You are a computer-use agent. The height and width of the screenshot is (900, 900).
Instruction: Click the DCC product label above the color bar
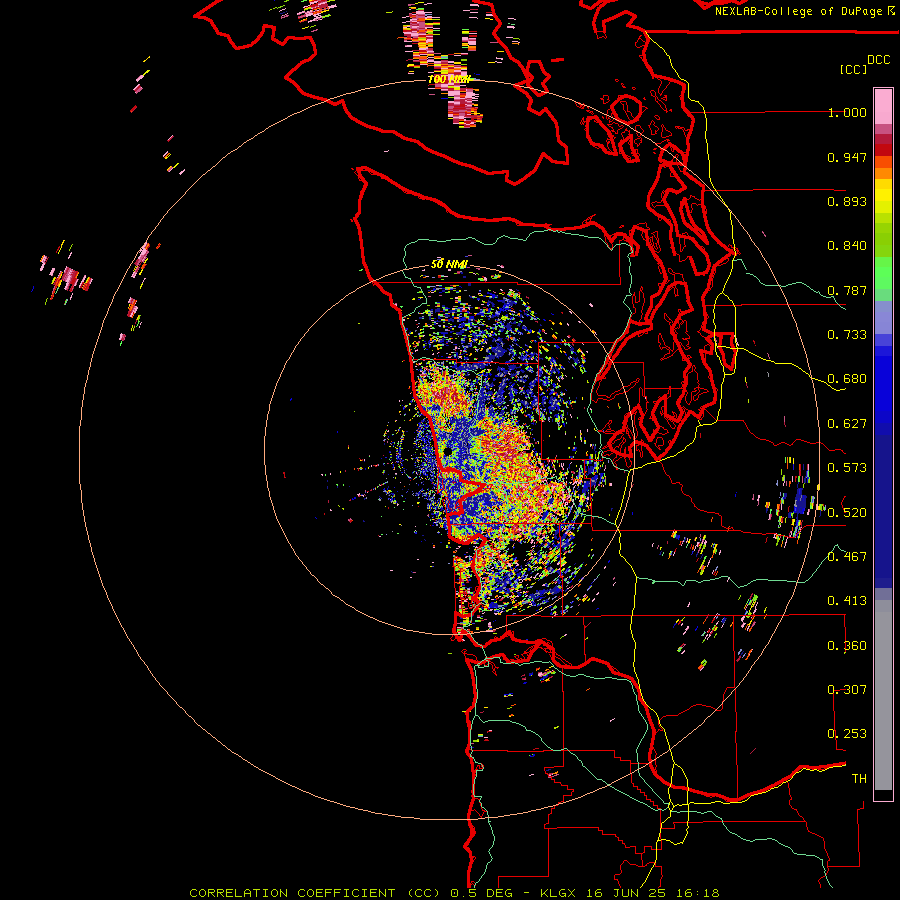click(x=878, y=60)
